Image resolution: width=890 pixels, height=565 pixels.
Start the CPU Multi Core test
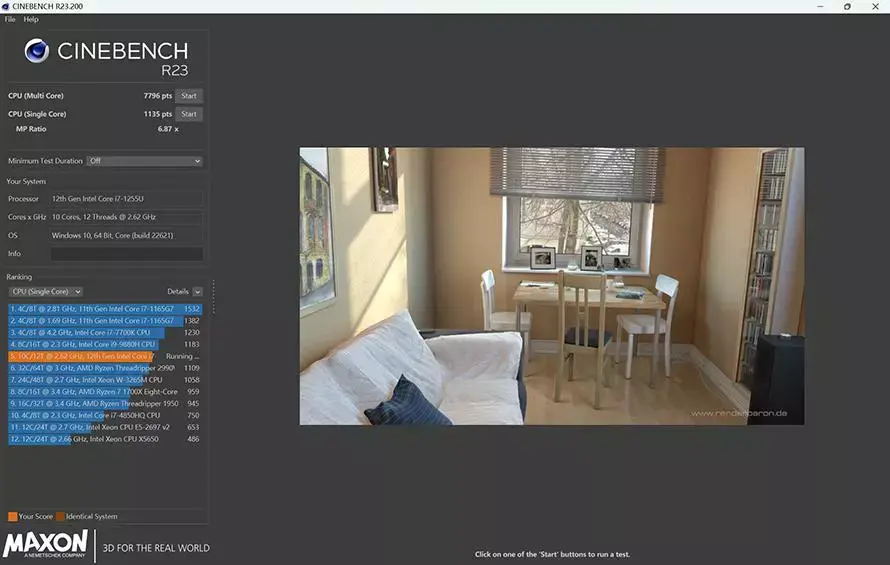click(x=189, y=96)
